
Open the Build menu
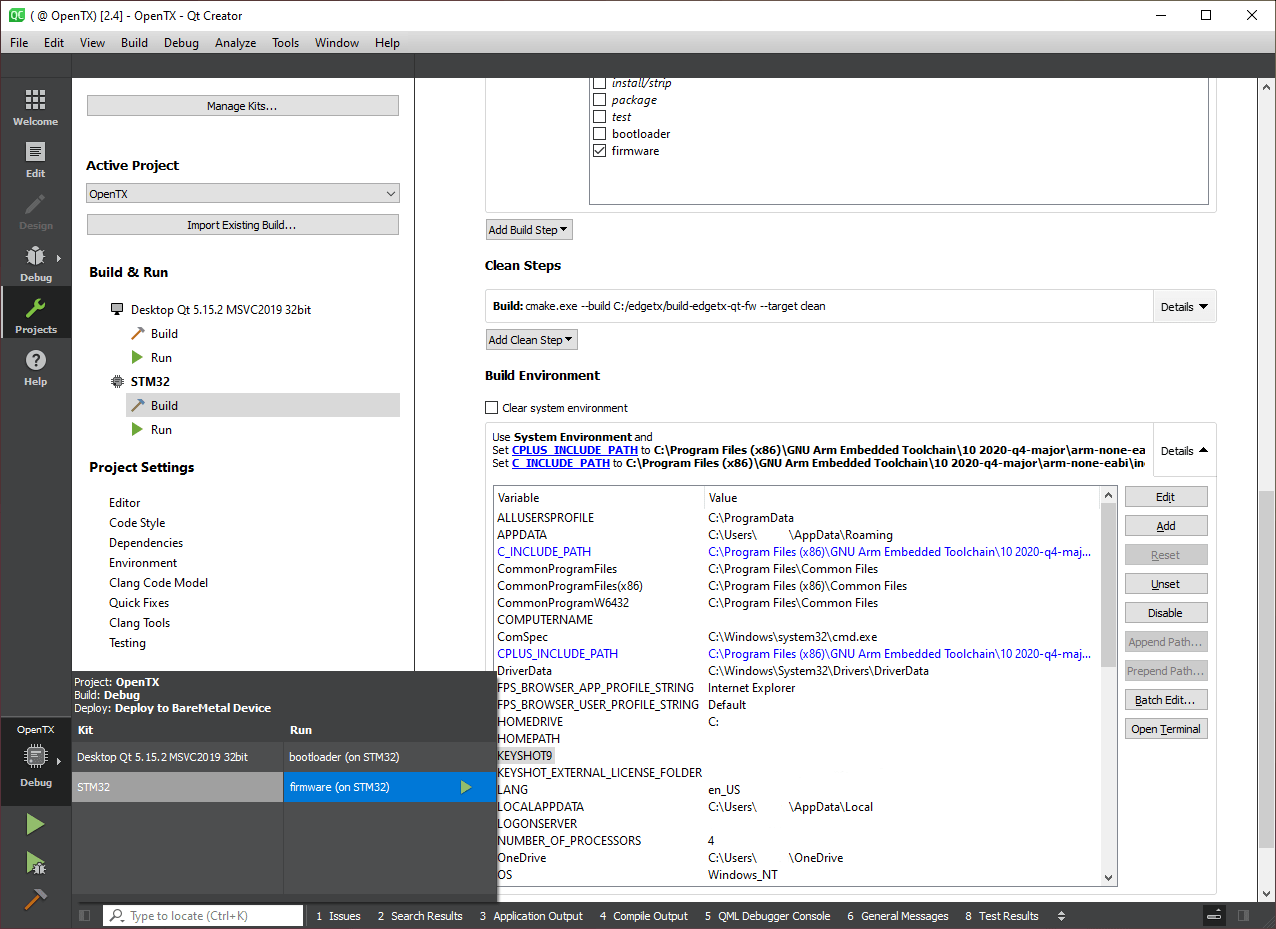(x=134, y=42)
